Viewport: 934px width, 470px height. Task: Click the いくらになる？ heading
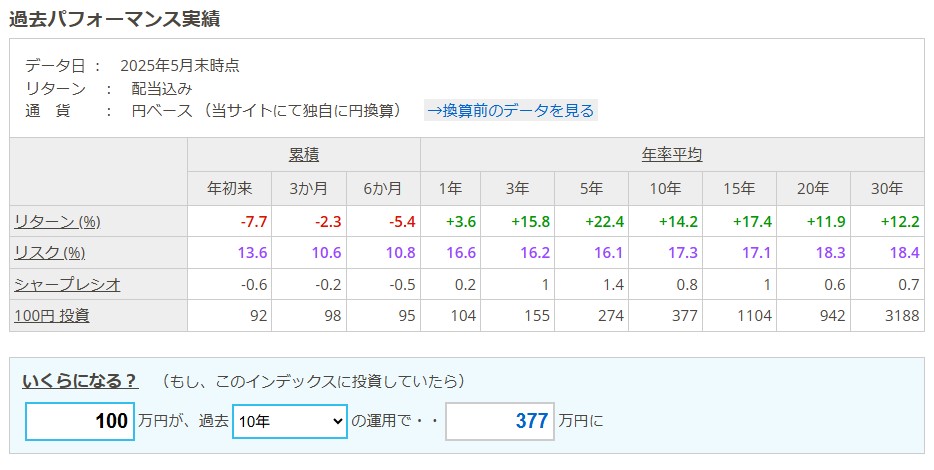(x=80, y=381)
